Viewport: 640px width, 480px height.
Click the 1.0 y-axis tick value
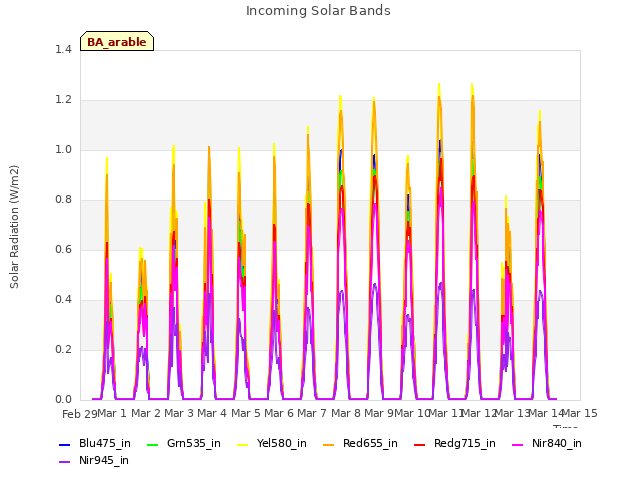(63, 150)
